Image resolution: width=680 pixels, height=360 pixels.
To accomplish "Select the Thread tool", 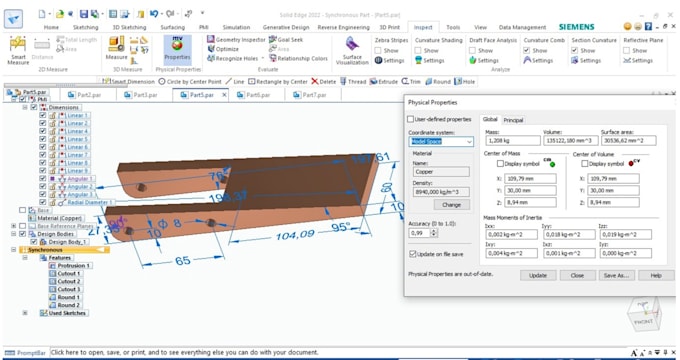I will coord(353,82).
